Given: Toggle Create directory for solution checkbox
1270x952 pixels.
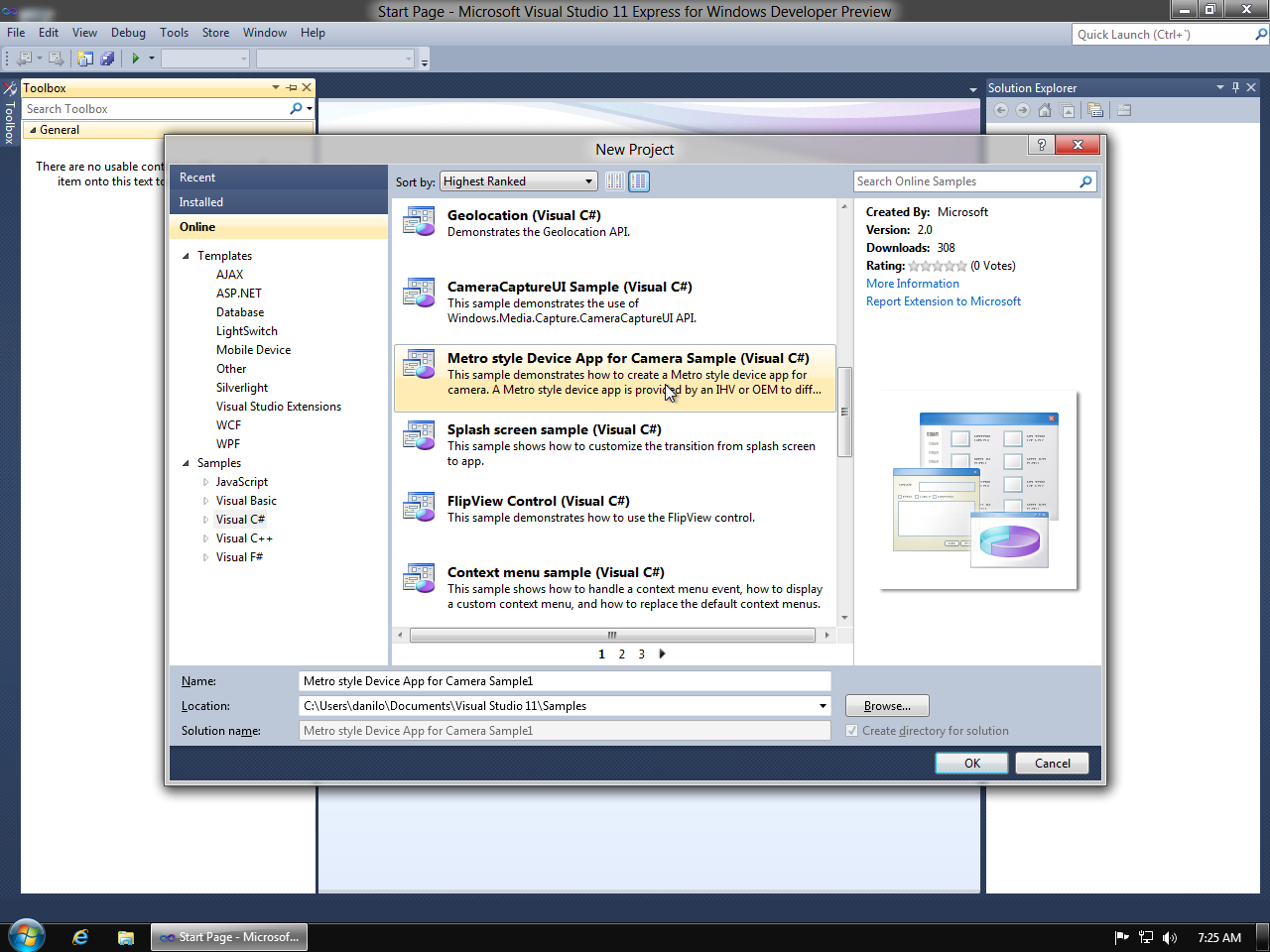Looking at the screenshot, I should pyautogui.click(x=851, y=731).
